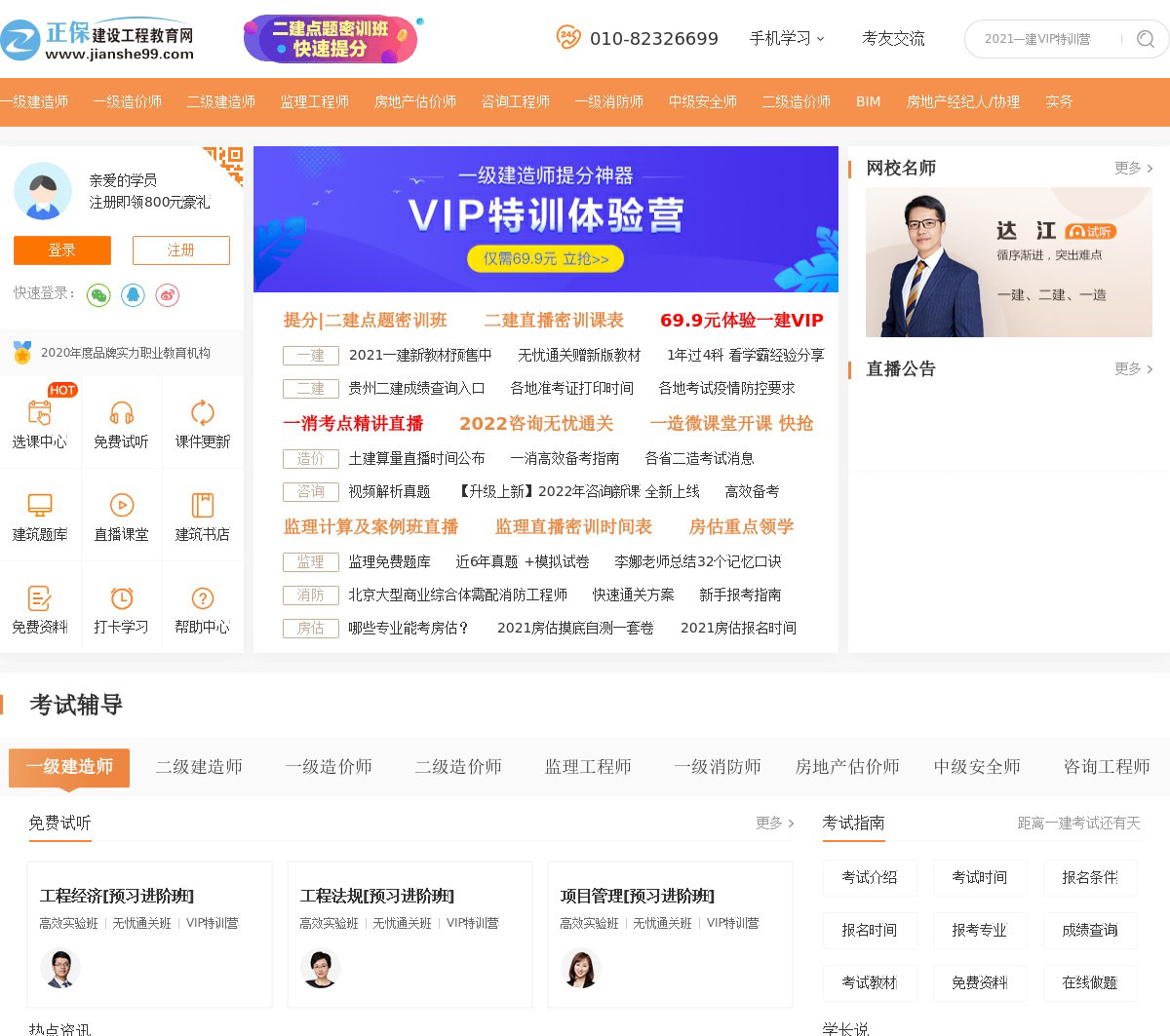Open the 69.9元体验一建VIP link
The image size is (1170, 1036).
(x=742, y=320)
